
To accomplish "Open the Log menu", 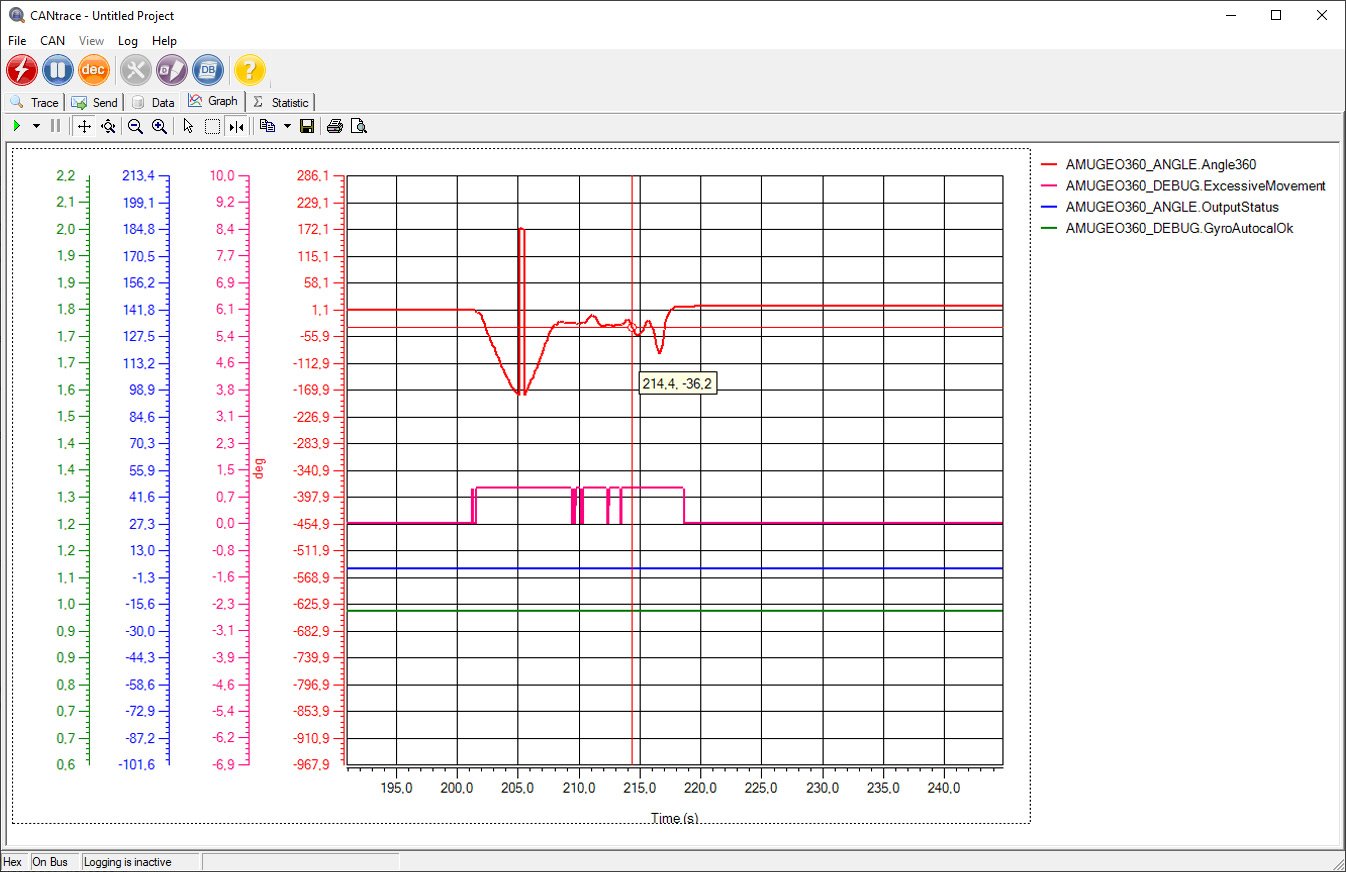I will tap(128, 41).
